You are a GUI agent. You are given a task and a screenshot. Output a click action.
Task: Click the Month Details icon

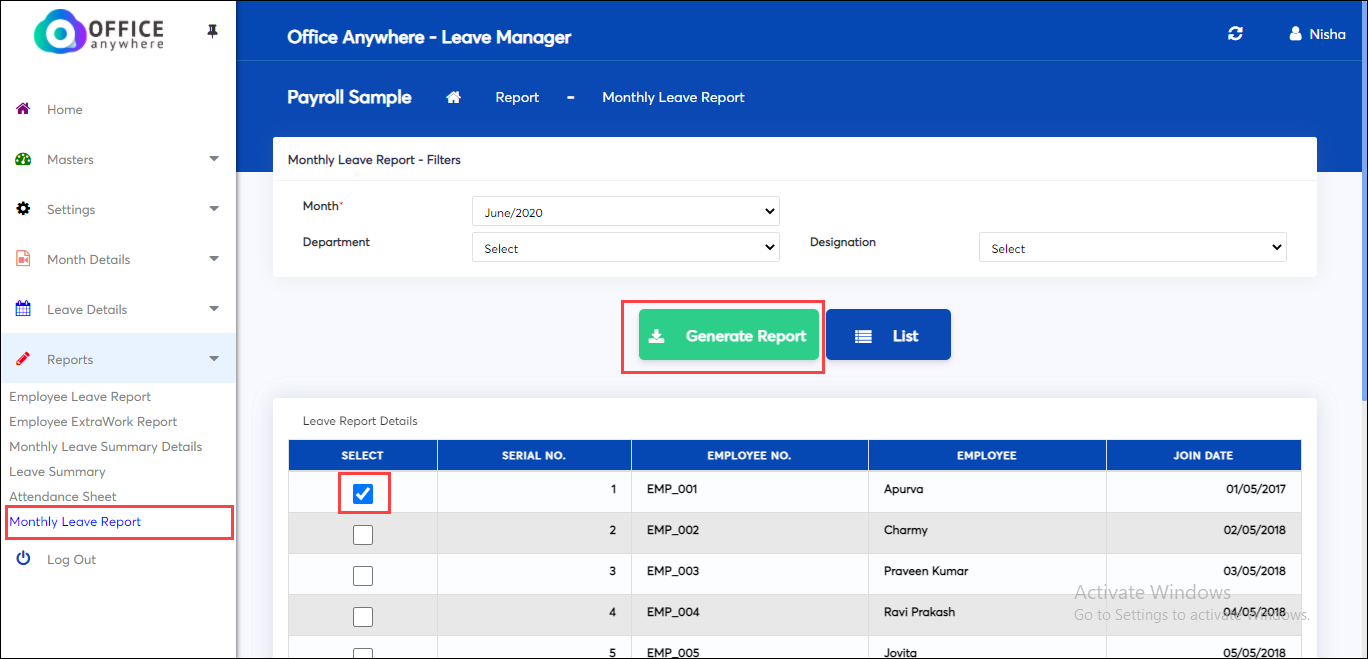coord(23,259)
